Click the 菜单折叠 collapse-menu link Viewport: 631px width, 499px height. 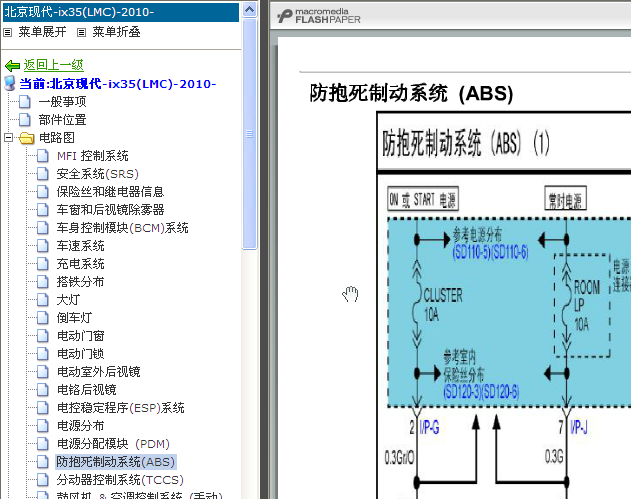point(116,32)
